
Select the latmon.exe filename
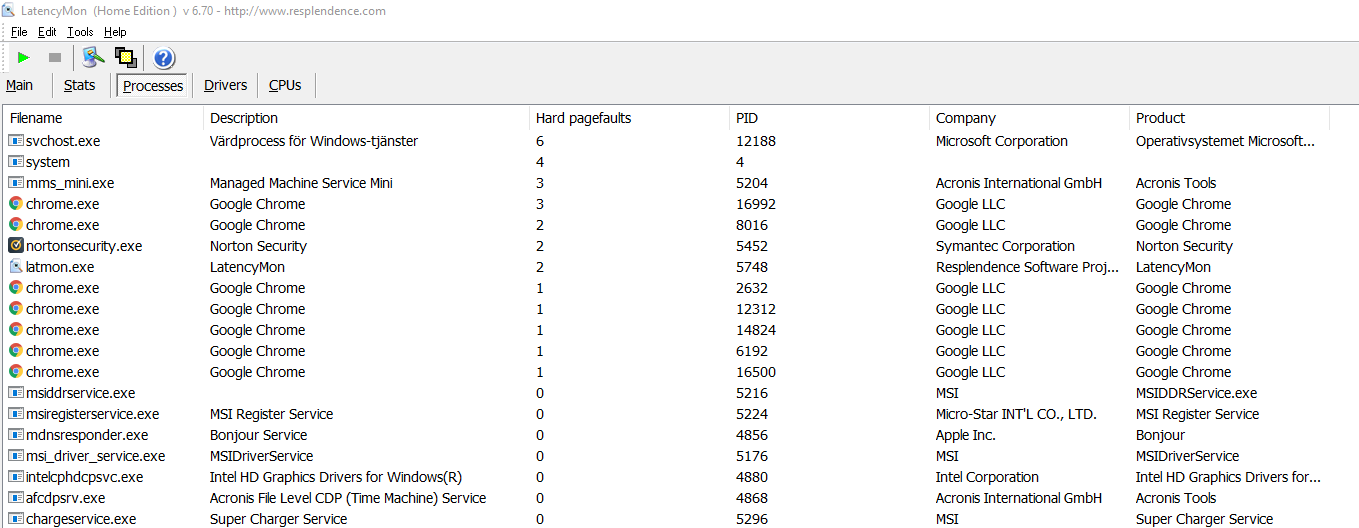pos(60,267)
